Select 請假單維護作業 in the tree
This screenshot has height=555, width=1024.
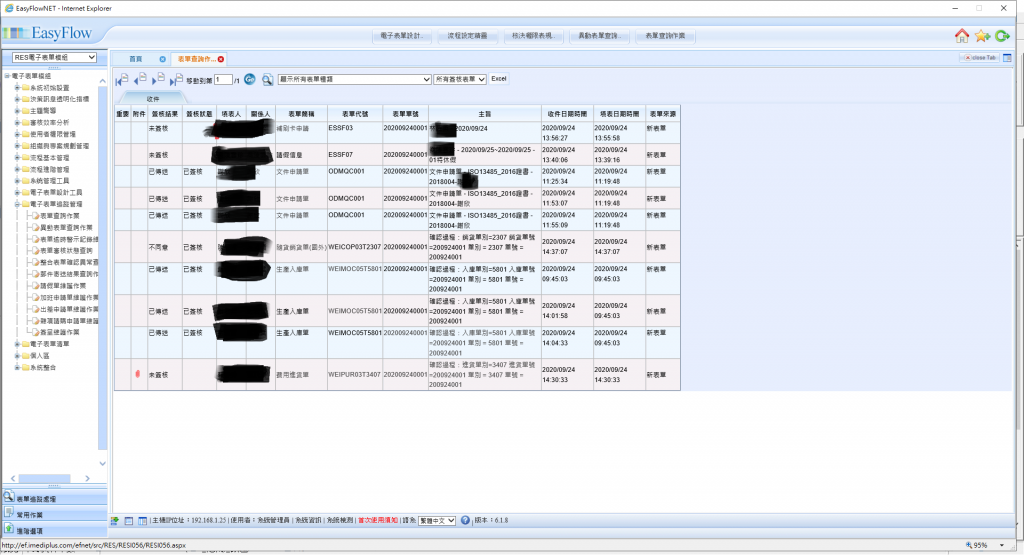63,286
